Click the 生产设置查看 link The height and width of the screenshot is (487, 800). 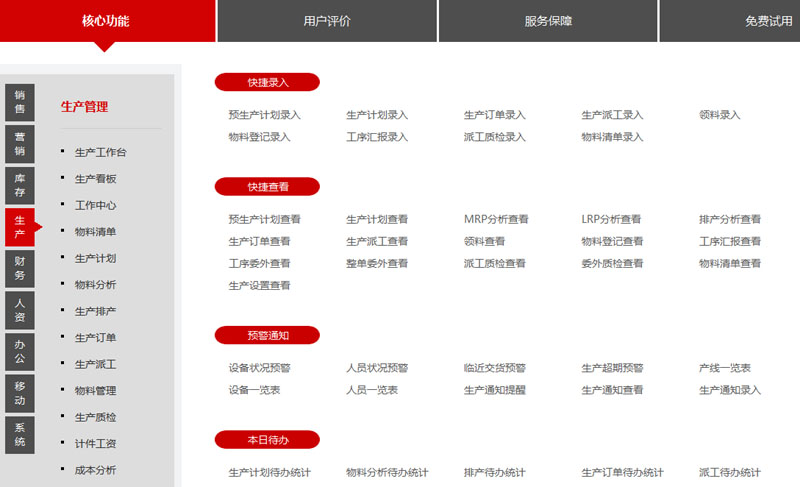point(259,285)
